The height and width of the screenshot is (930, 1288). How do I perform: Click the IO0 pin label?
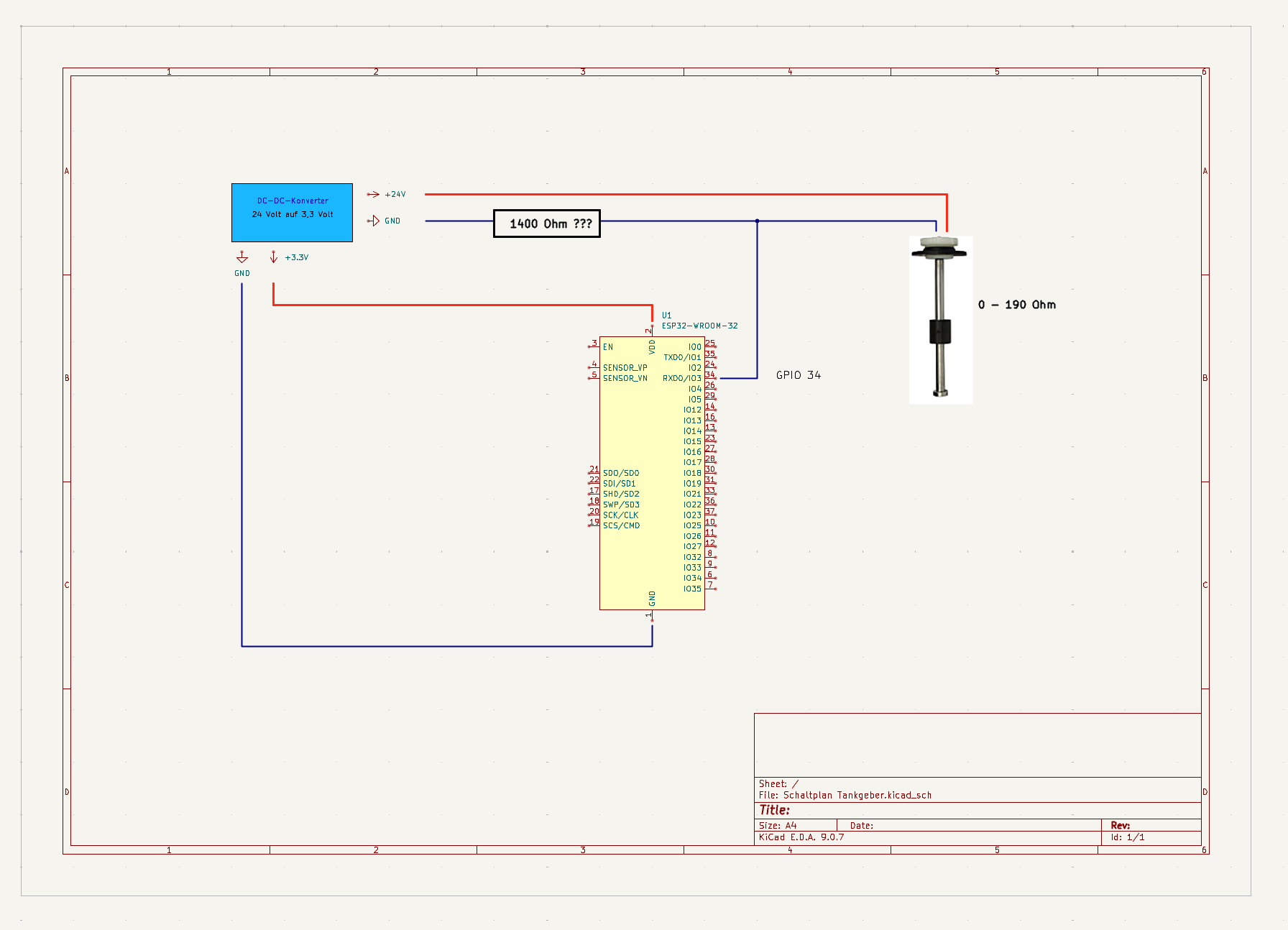(695, 347)
